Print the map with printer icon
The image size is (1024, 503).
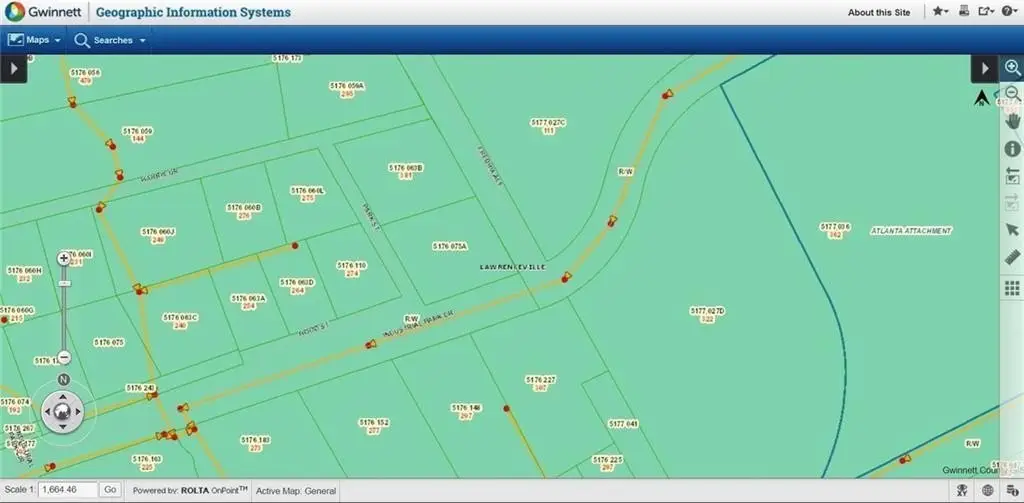point(964,12)
